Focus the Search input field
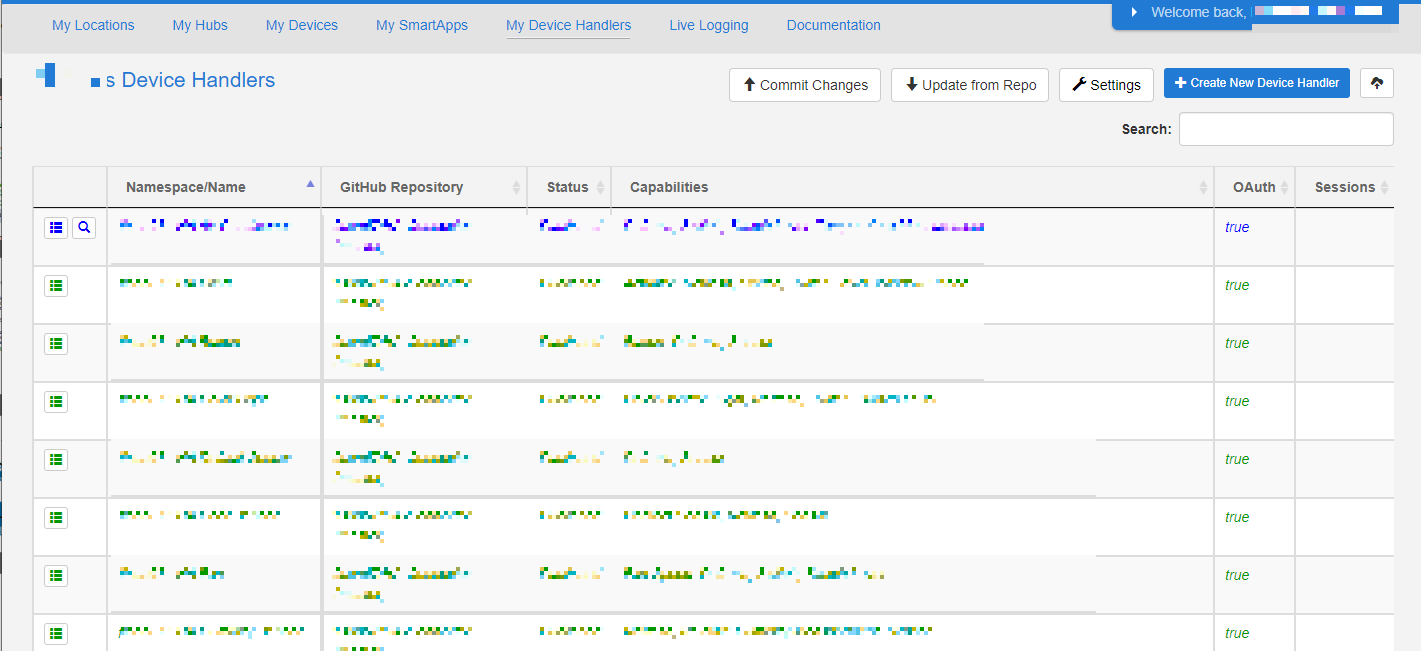This screenshot has height=651, width=1421. click(x=1286, y=129)
